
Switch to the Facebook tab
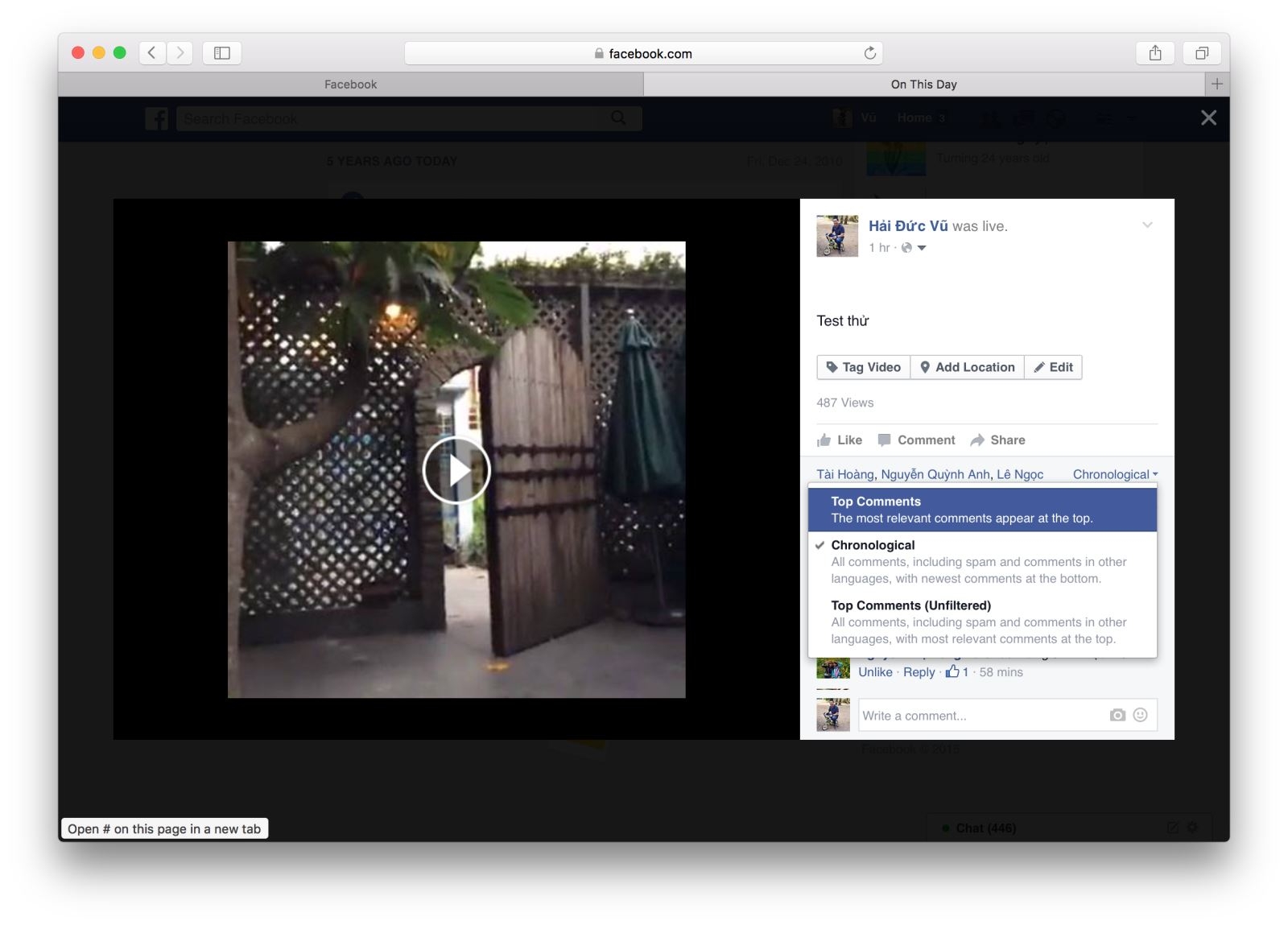[x=350, y=84]
